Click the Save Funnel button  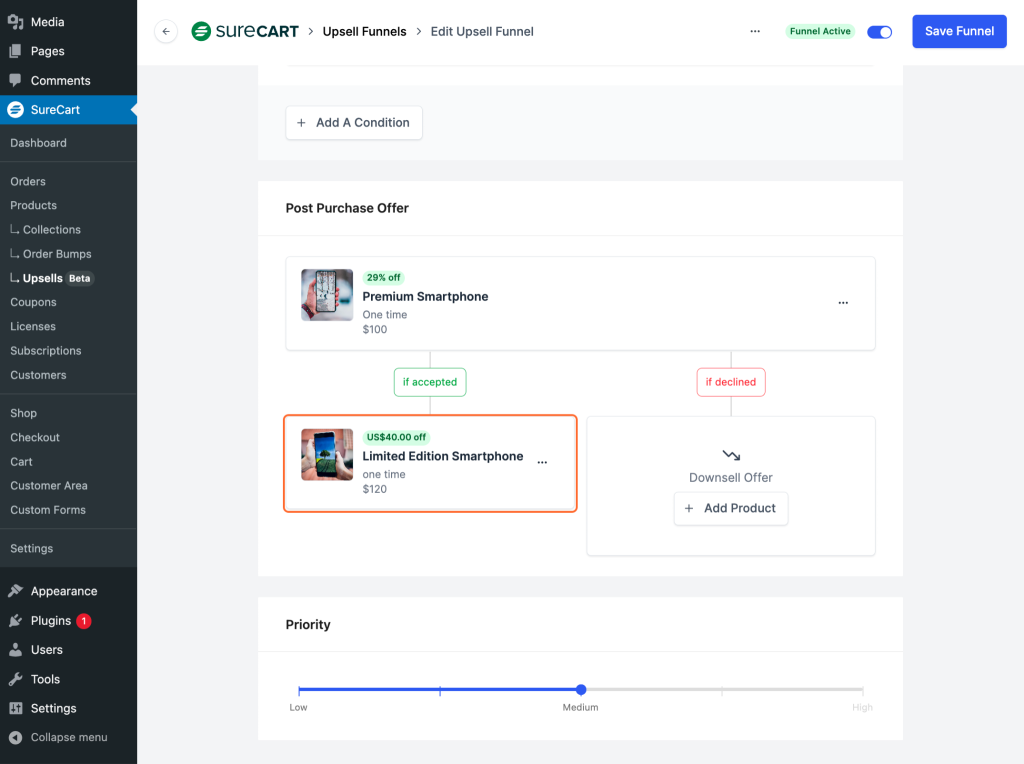959,32
